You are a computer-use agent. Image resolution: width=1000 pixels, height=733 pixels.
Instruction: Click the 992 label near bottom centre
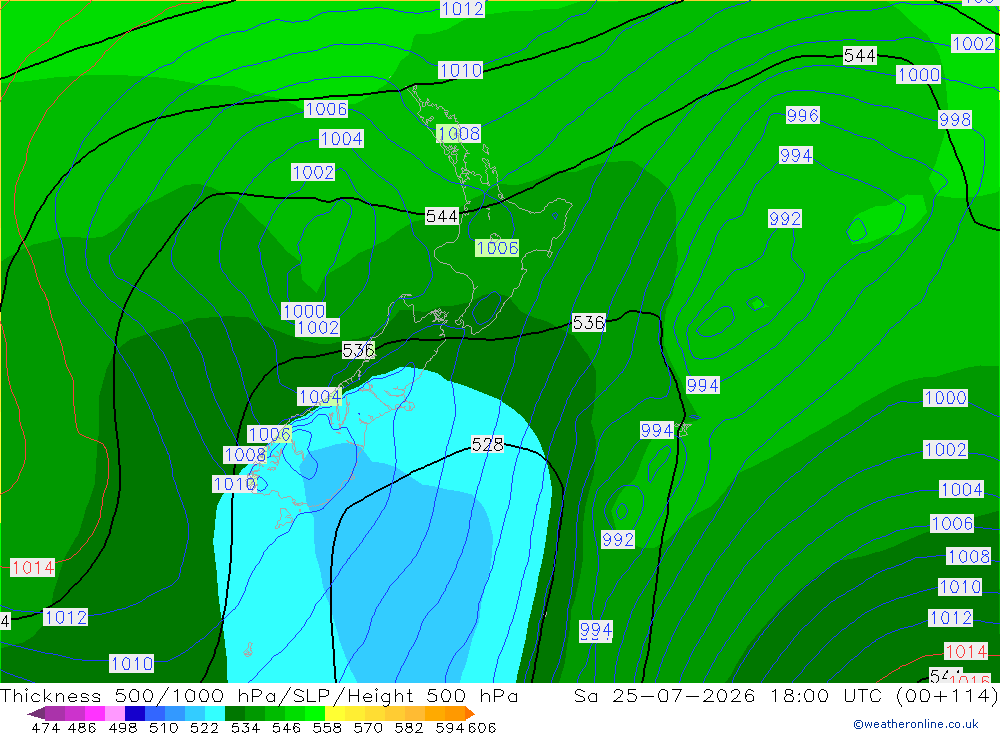[618, 540]
